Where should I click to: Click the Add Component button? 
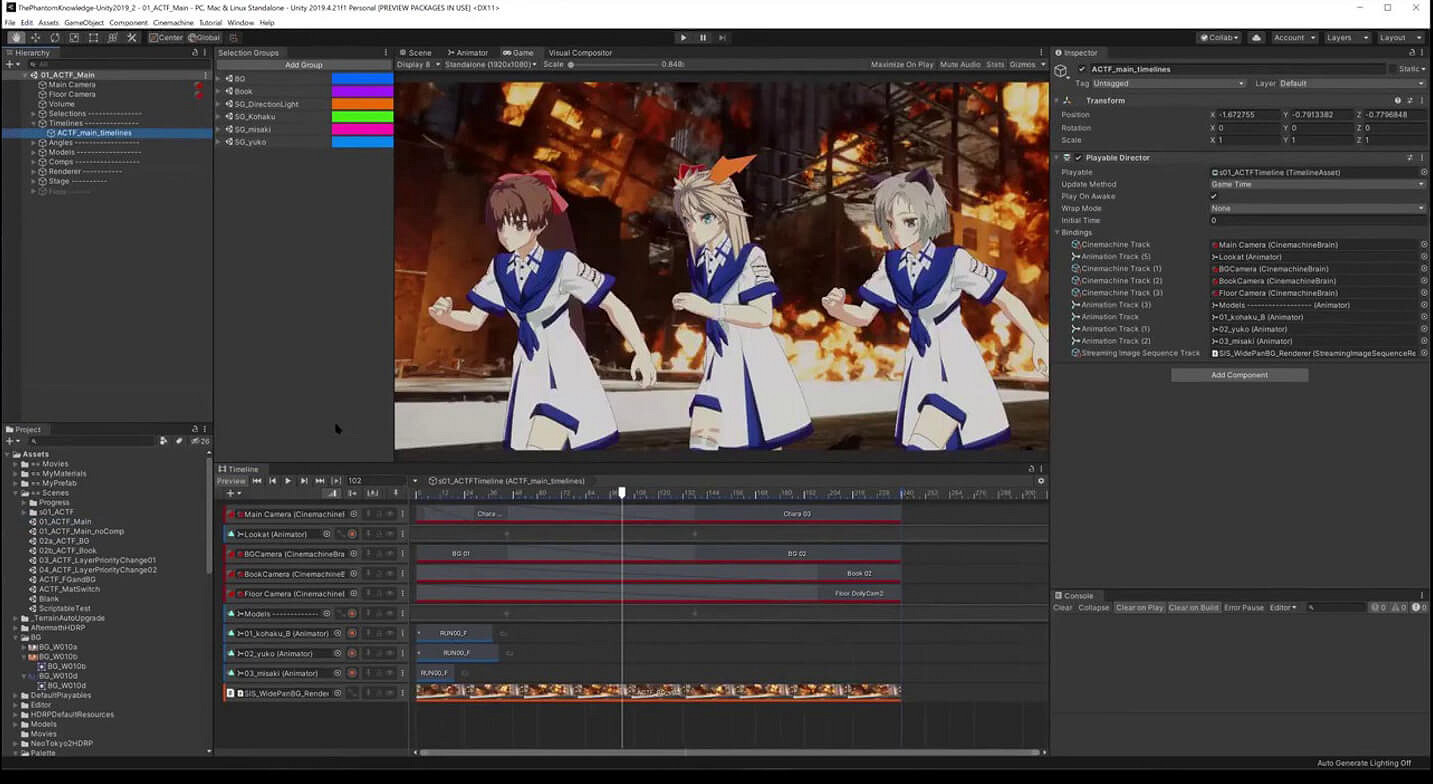pyautogui.click(x=1239, y=375)
